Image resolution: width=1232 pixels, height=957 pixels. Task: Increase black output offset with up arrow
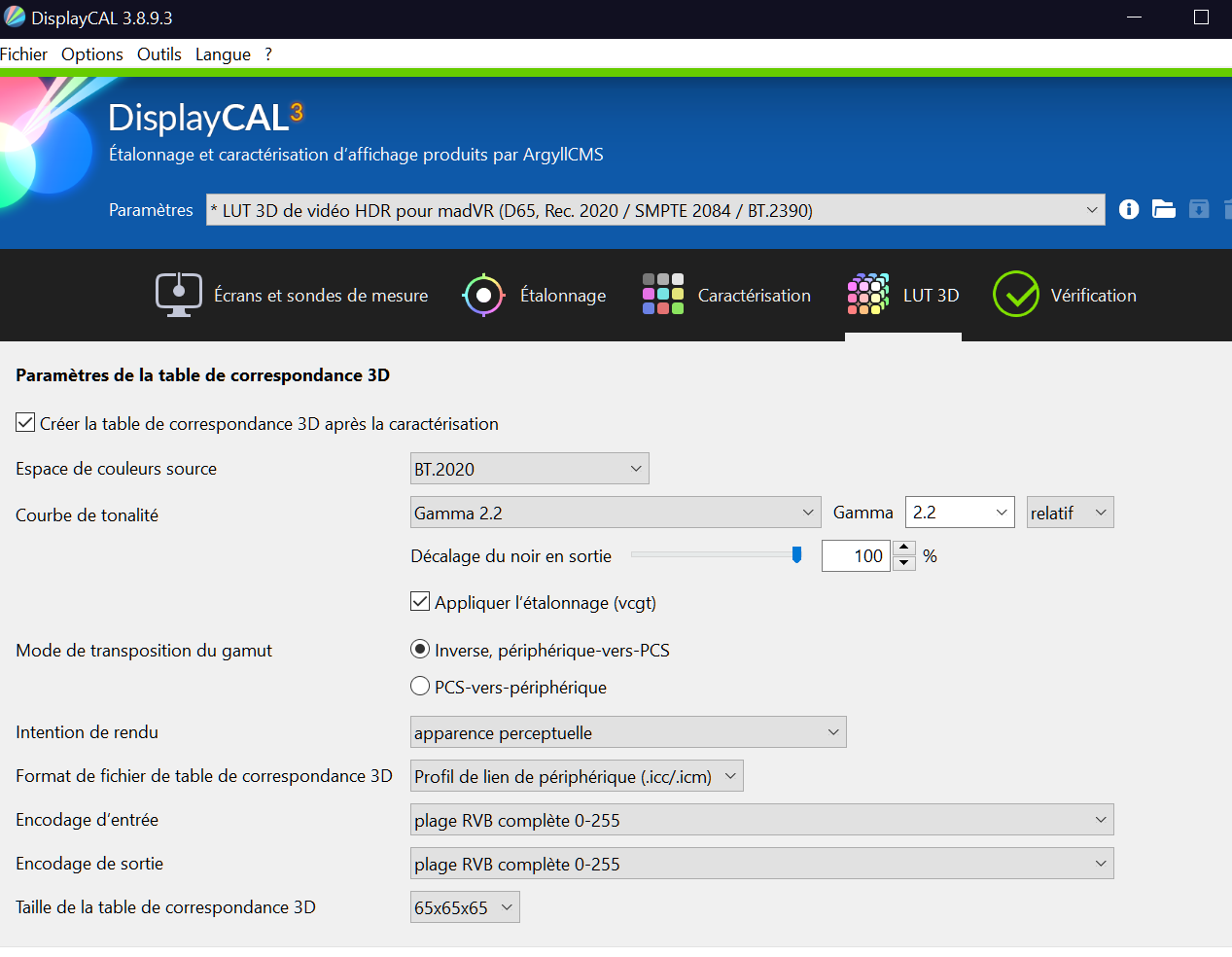tap(904, 548)
